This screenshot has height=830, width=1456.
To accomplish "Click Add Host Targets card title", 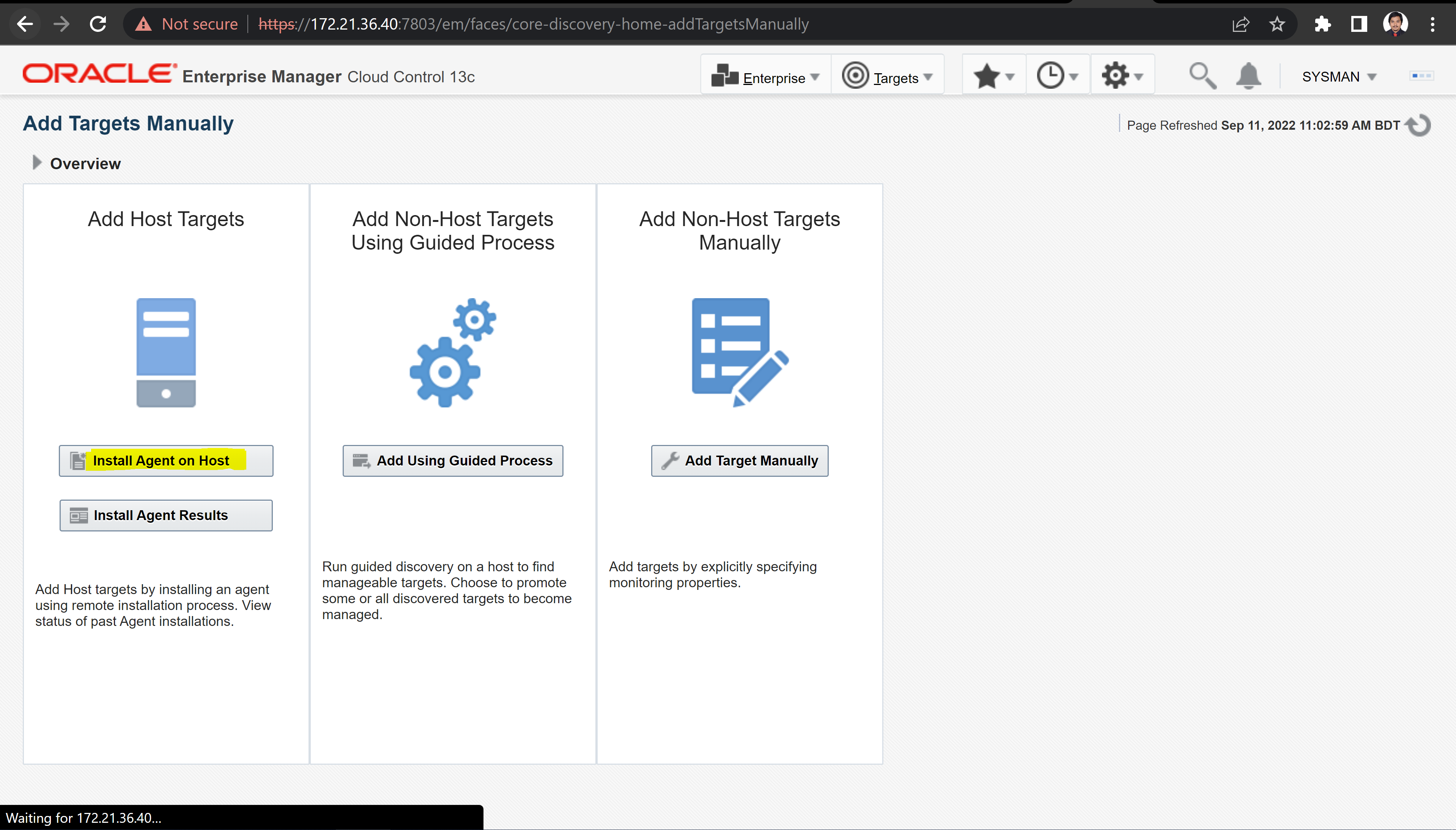I will point(166,219).
